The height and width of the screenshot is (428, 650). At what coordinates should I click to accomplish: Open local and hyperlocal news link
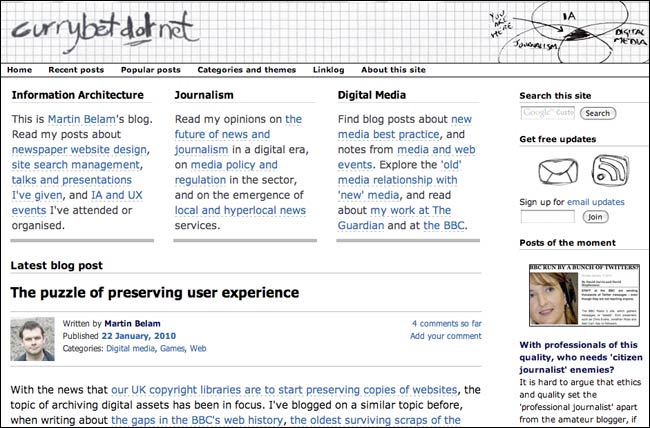tap(240, 211)
